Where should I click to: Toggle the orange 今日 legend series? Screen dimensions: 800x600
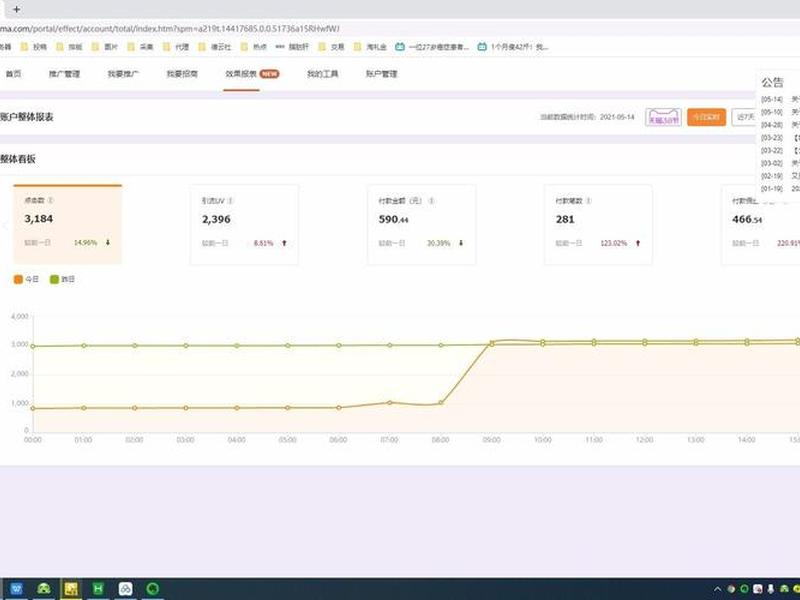point(26,279)
